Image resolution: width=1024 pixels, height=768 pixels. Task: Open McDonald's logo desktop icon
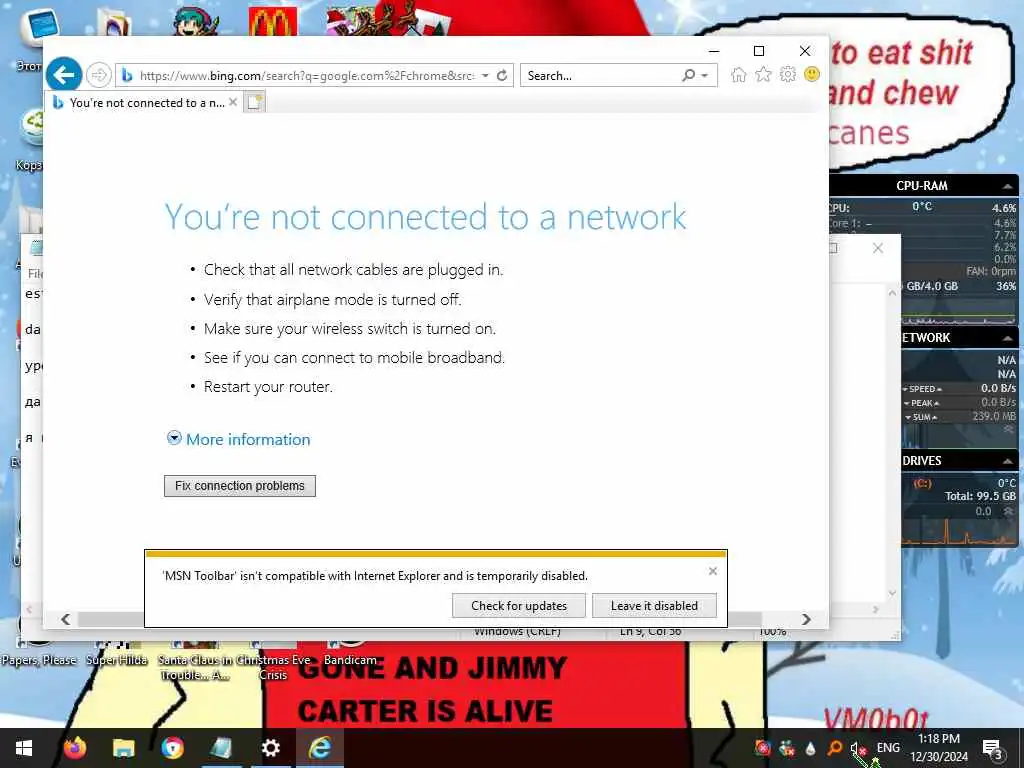[273, 21]
